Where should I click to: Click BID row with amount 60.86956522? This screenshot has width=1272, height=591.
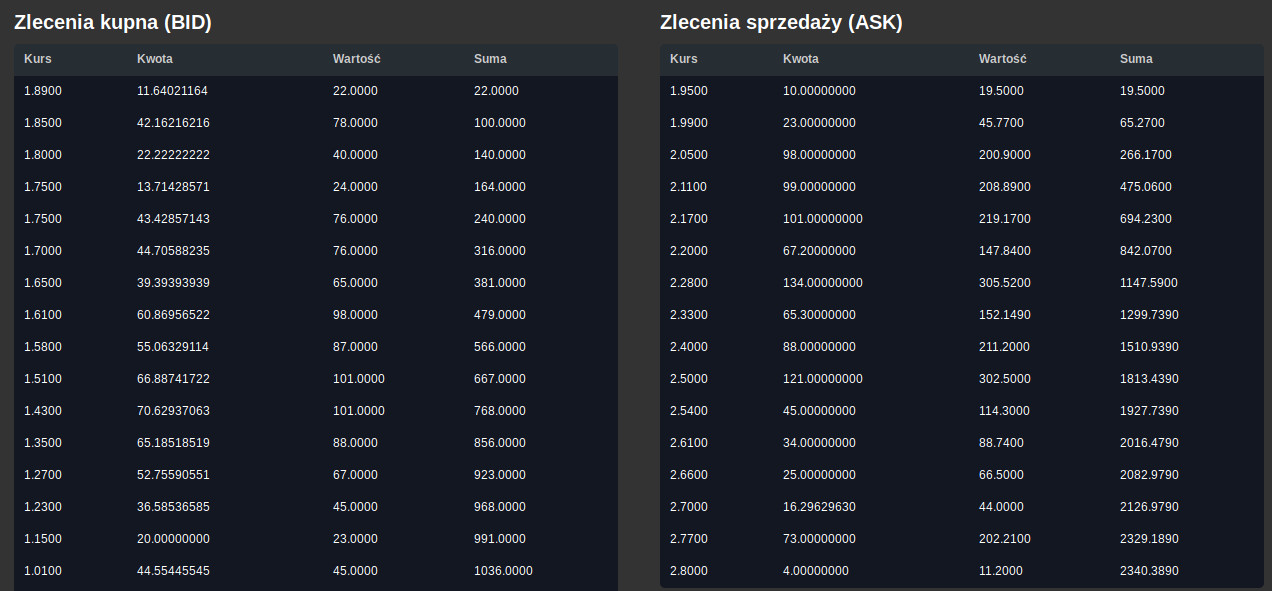point(316,315)
